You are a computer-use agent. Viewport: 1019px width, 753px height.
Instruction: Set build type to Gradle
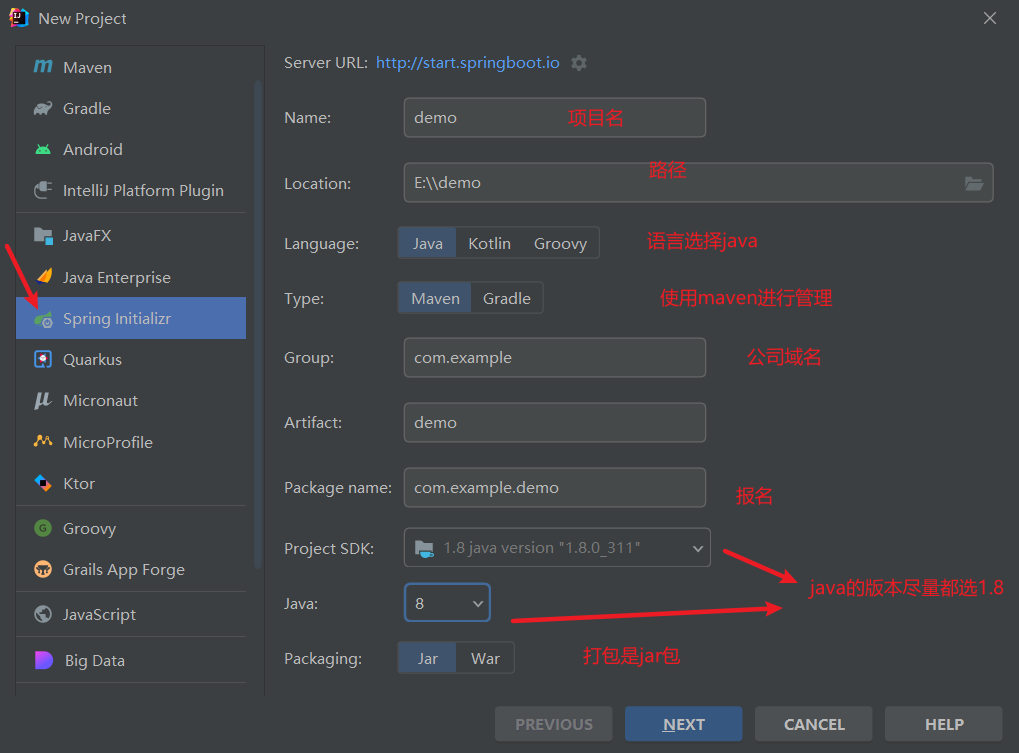pos(506,298)
